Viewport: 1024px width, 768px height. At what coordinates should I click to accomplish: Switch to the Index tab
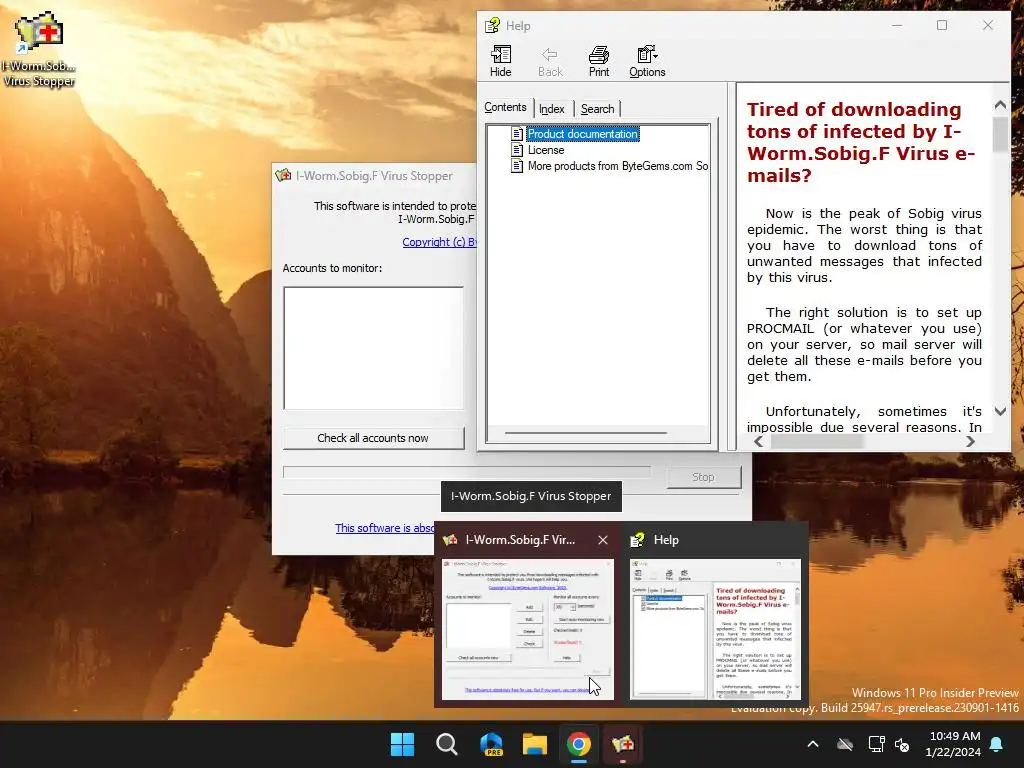click(x=552, y=109)
